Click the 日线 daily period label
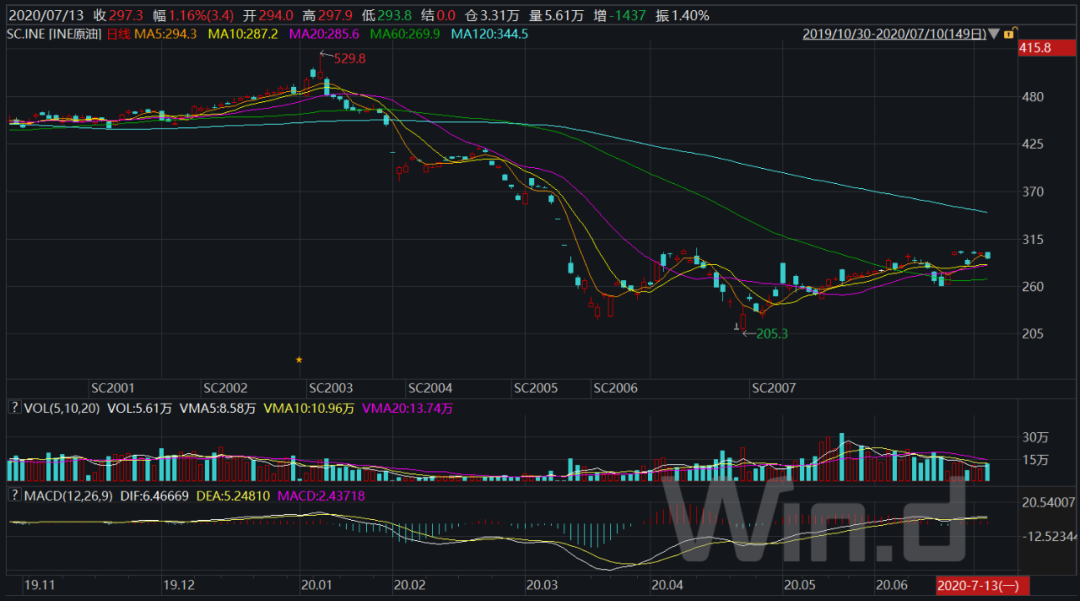 [118, 34]
